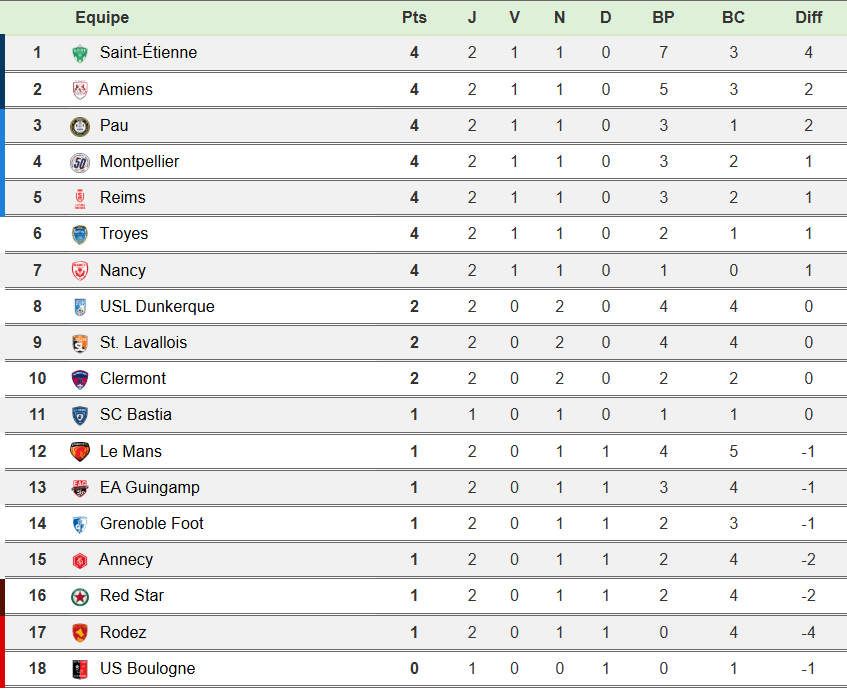The image size is (847, 694).
Task: Click the Red Star club logo
Action: tap(80, 596)
